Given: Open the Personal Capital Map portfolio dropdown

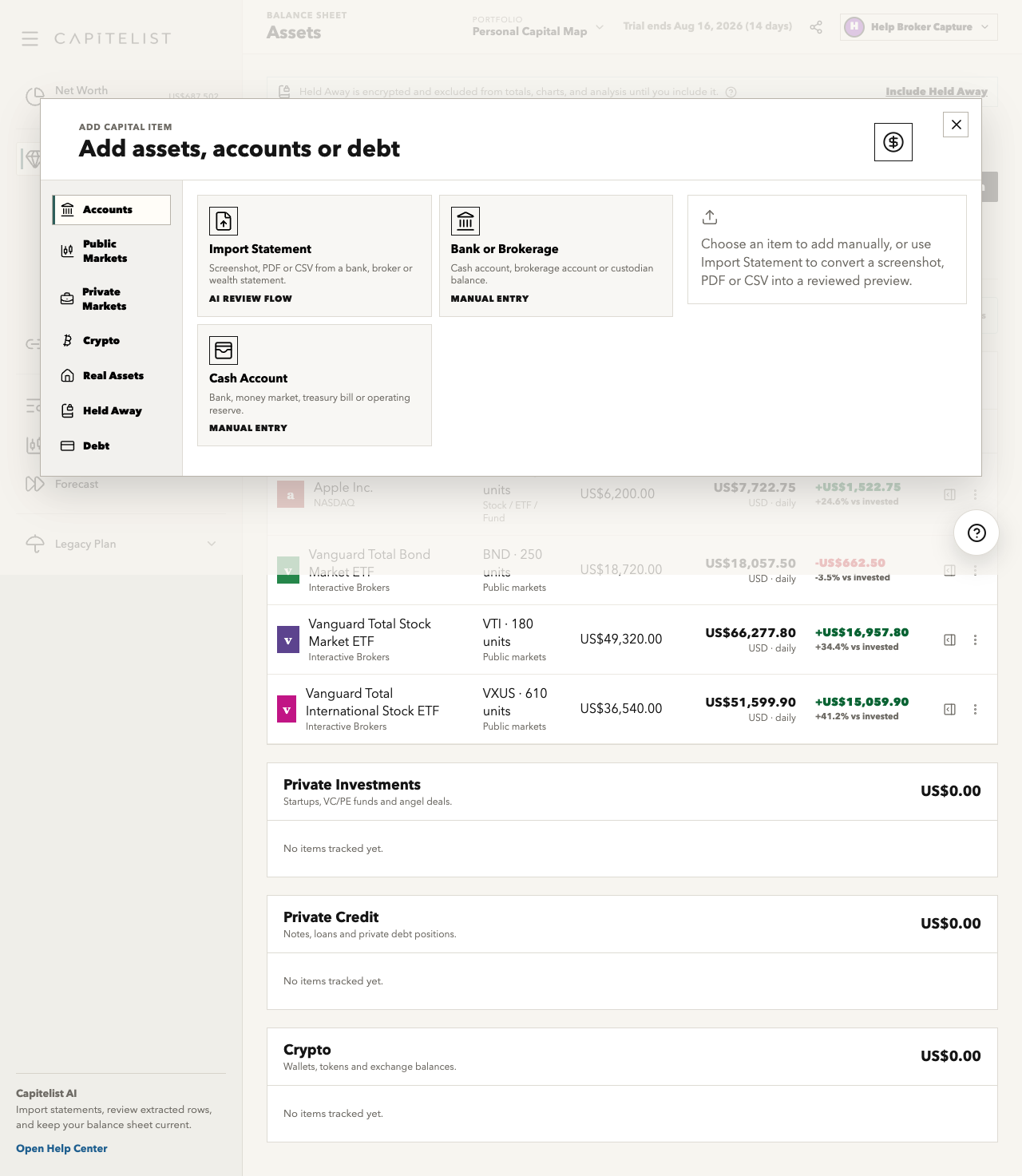Looking at the screenshot, I should [x=537, y=27].
